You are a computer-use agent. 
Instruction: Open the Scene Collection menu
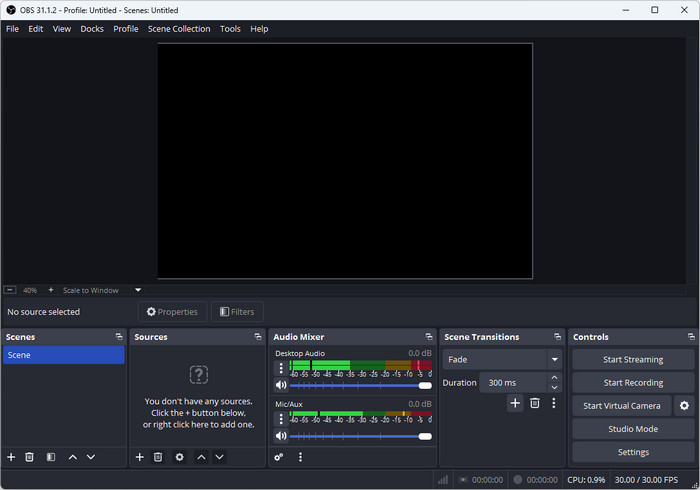(179, 29)
